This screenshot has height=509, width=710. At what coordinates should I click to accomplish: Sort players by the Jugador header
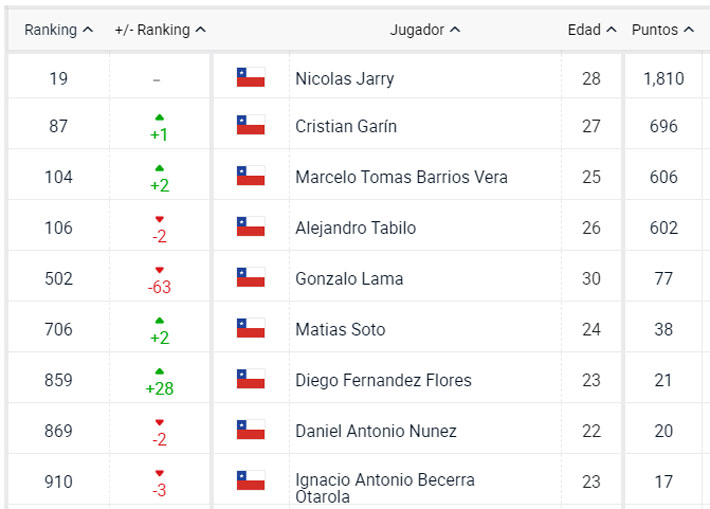tap(425, 30)
